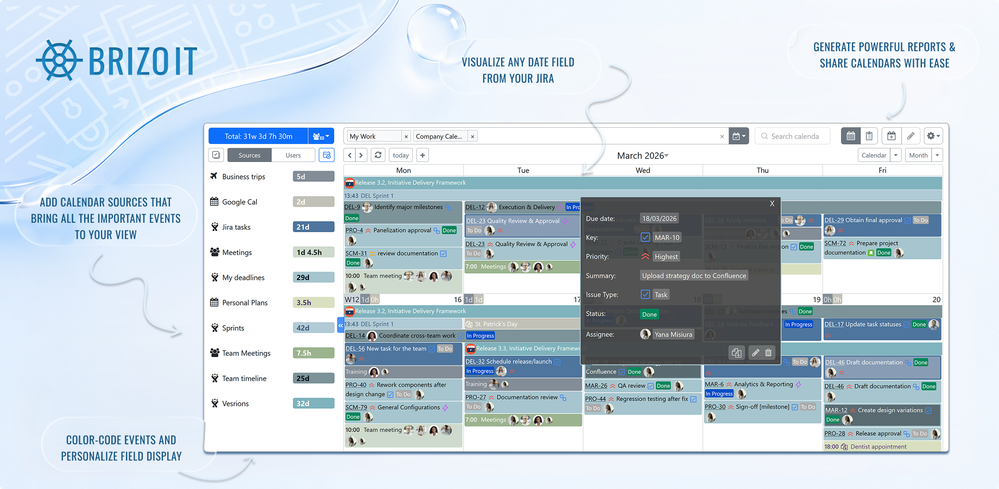Toggle the checkbox next to MAR-10 key
999x489 pixels.
pyautogui.click(x=645, y=237)
